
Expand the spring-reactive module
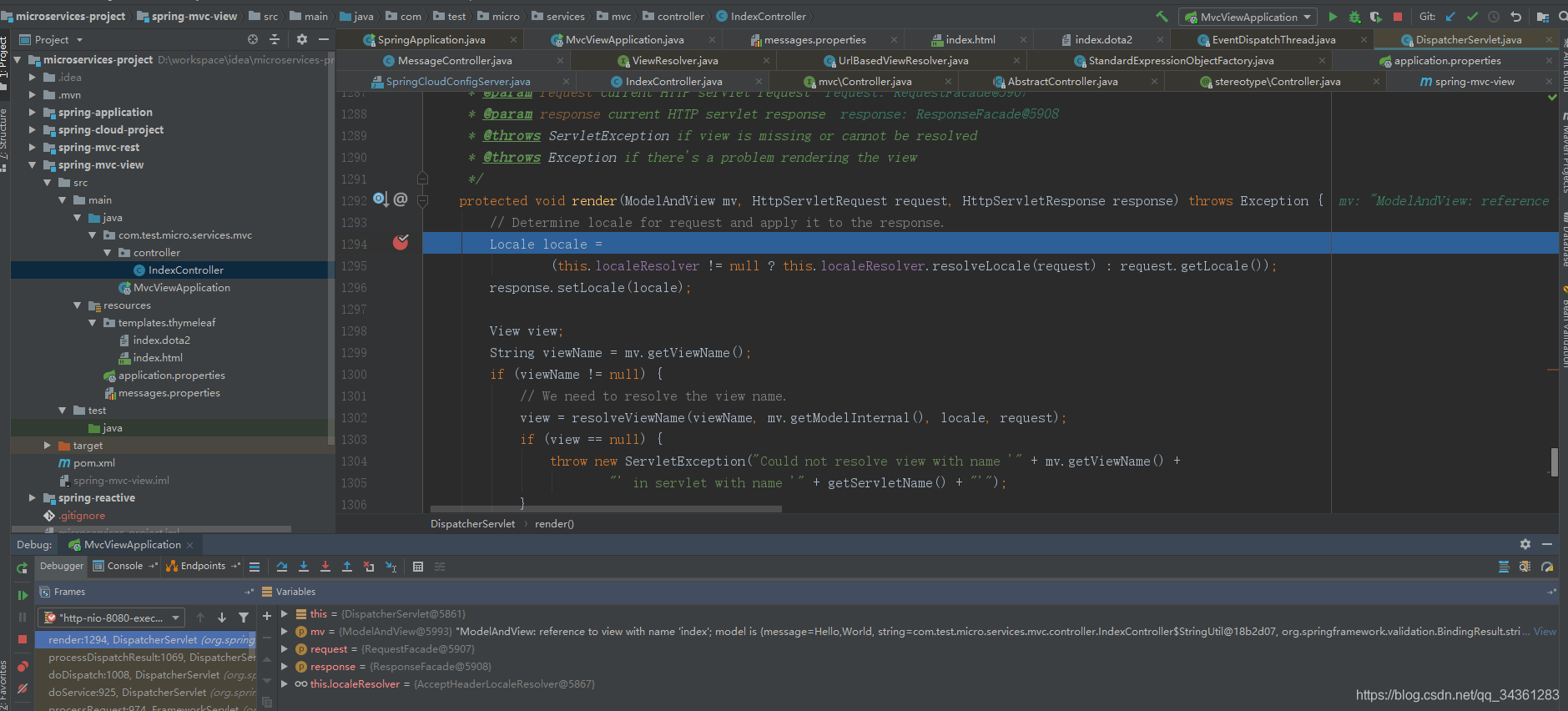point(33,498)
